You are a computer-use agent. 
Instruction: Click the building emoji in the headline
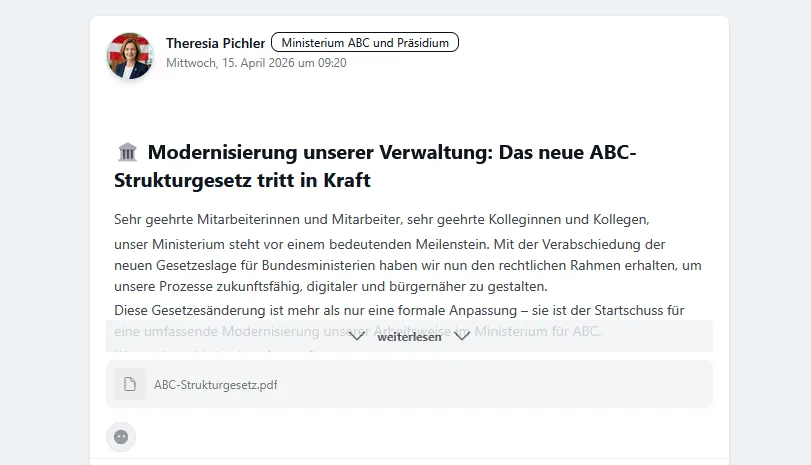coord(127,153)
